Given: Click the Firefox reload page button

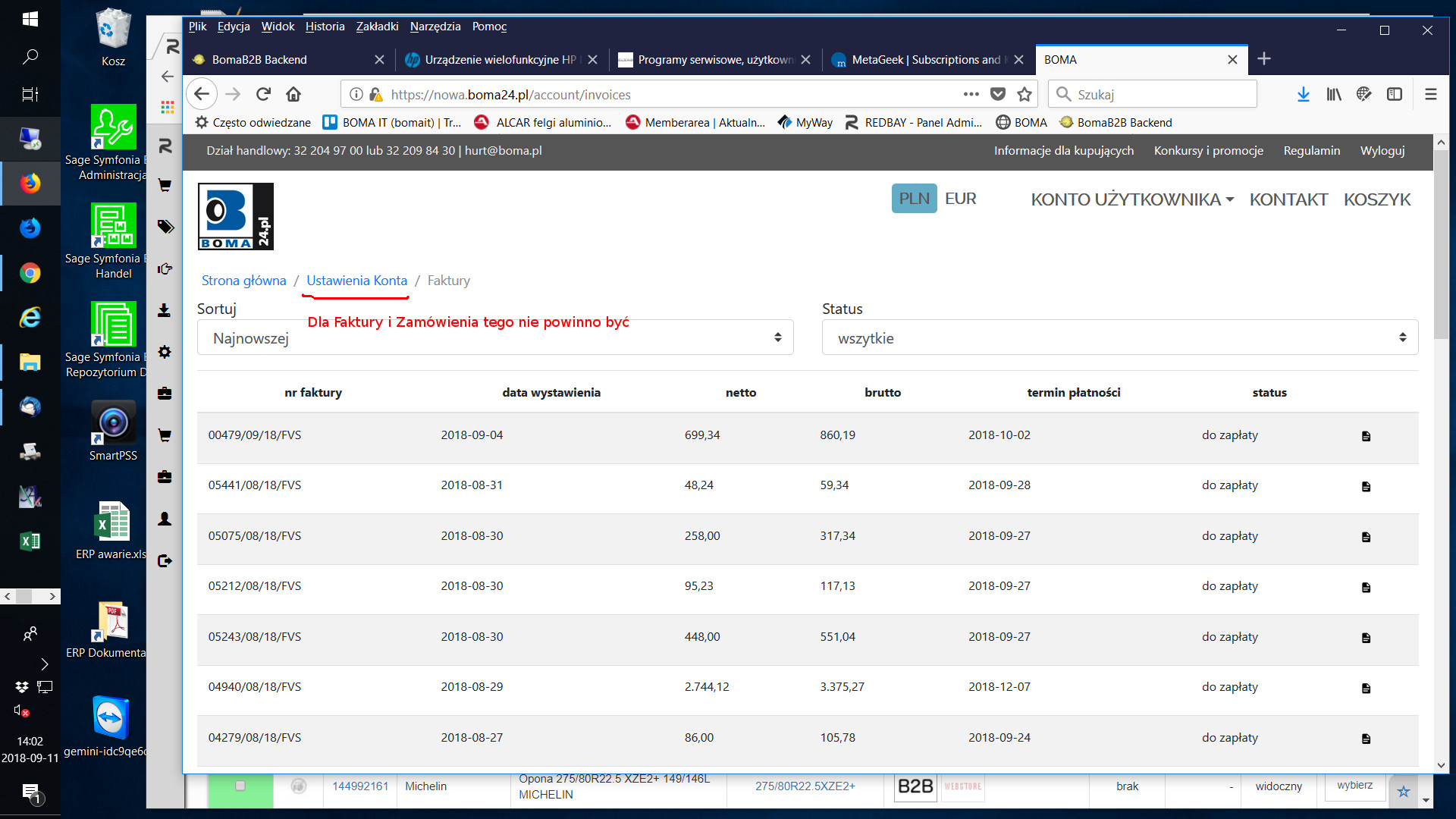Looking at the screenshot, I should point(263,94).
